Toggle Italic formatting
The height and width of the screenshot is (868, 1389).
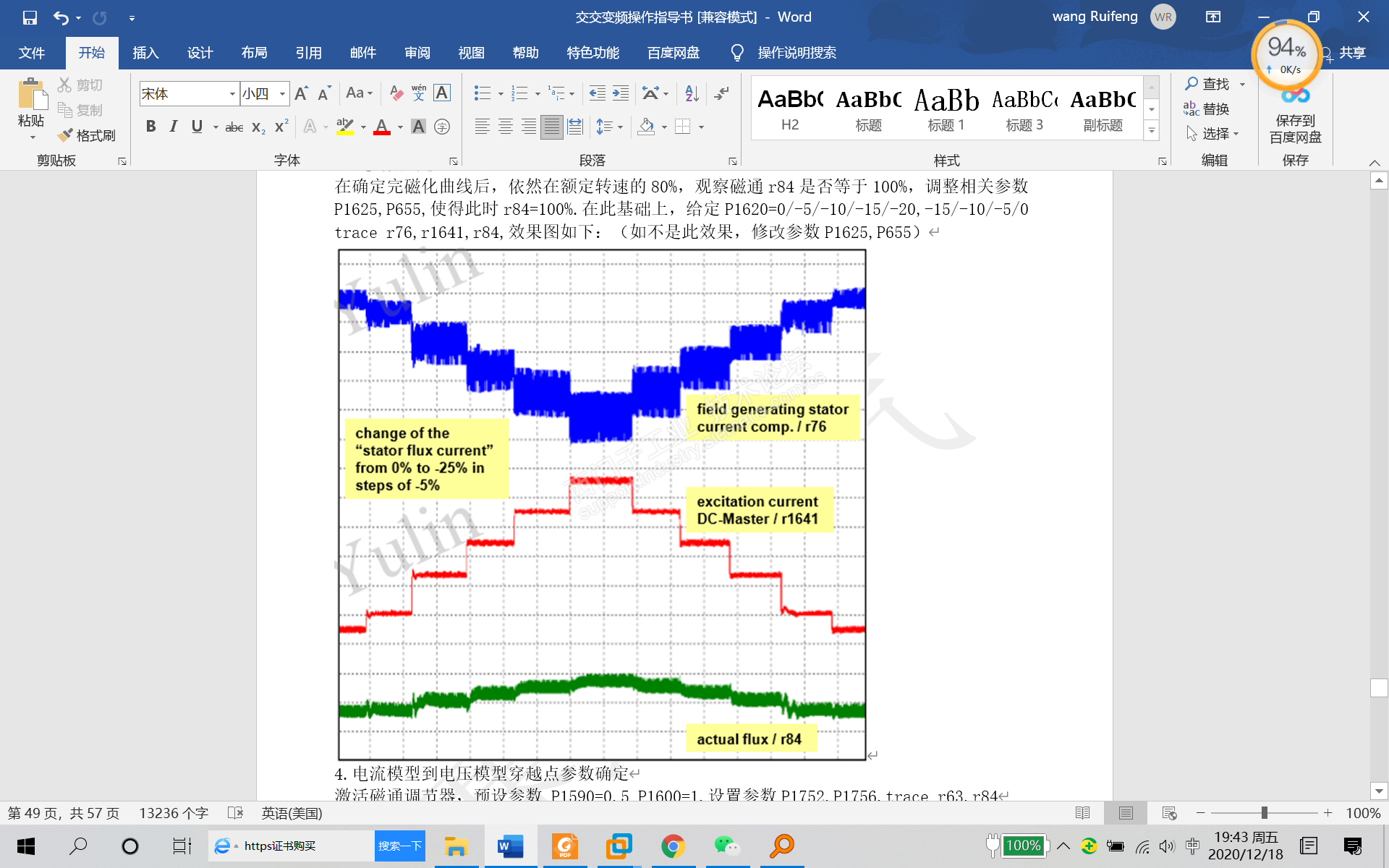pos(174,127)
